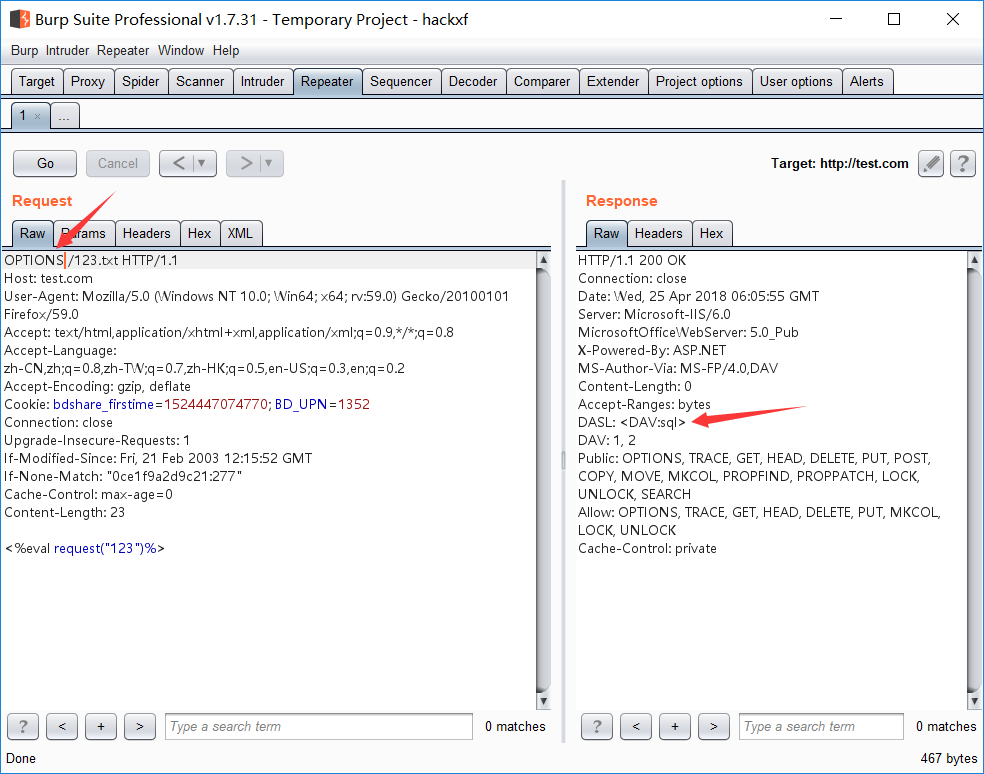Switch to the Spider tool tab
This screenshot has width=984, height=774.
click(x=141, y=82)
